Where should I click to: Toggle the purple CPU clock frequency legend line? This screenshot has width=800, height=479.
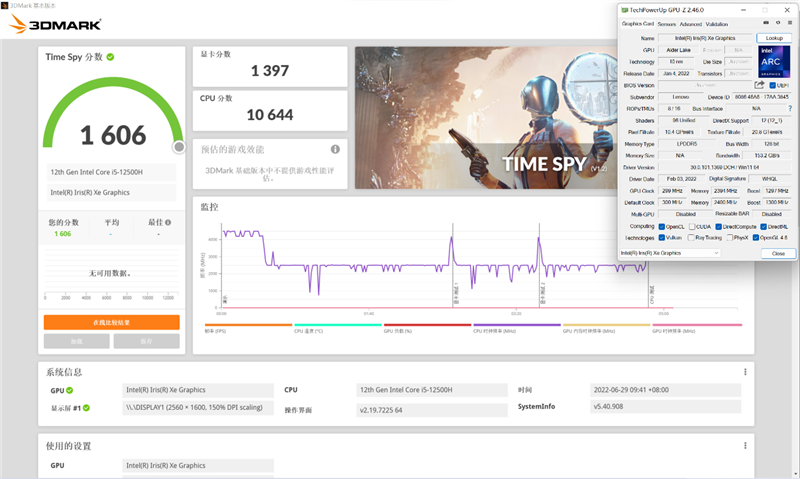517,325
